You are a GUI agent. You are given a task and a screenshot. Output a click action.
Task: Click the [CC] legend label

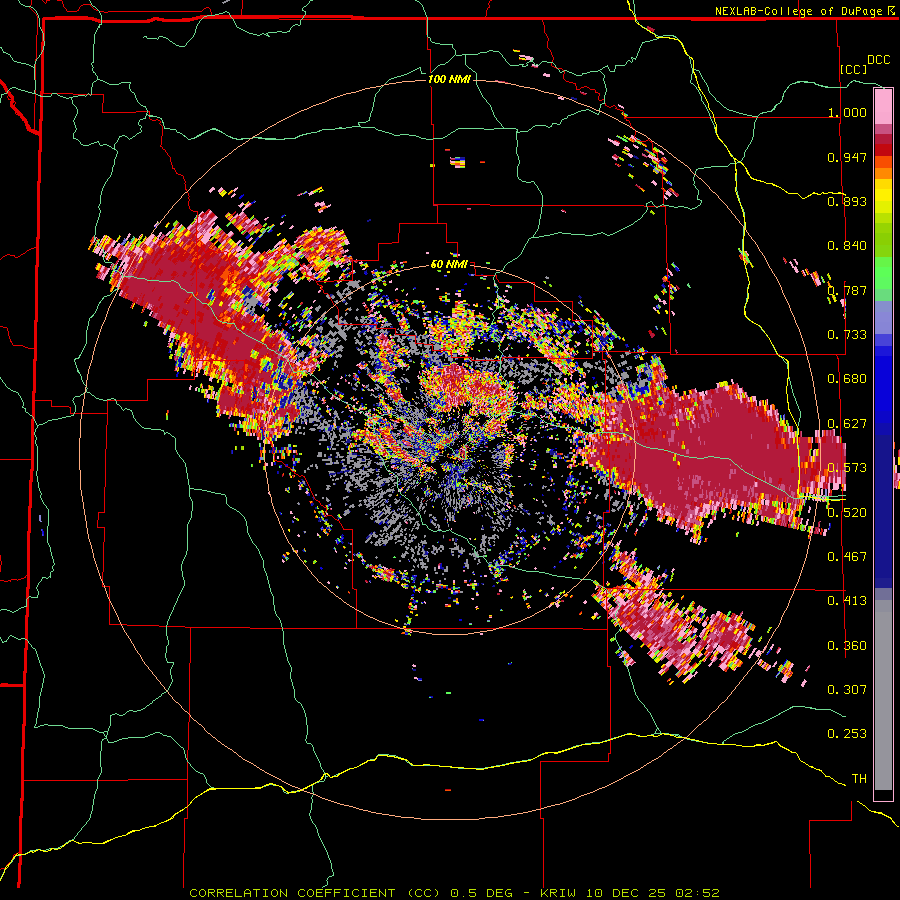pyautogui.click(x=853, y=69)
